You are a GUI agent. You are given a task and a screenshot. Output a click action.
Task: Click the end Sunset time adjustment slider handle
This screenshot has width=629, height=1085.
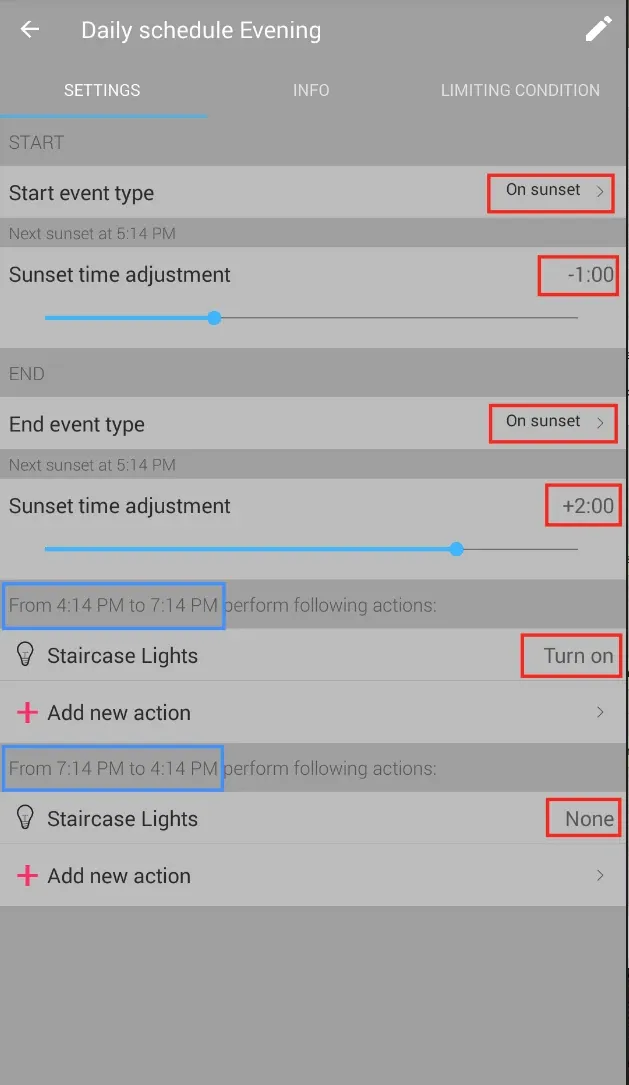pyautogui.click(x=457, y=549)
